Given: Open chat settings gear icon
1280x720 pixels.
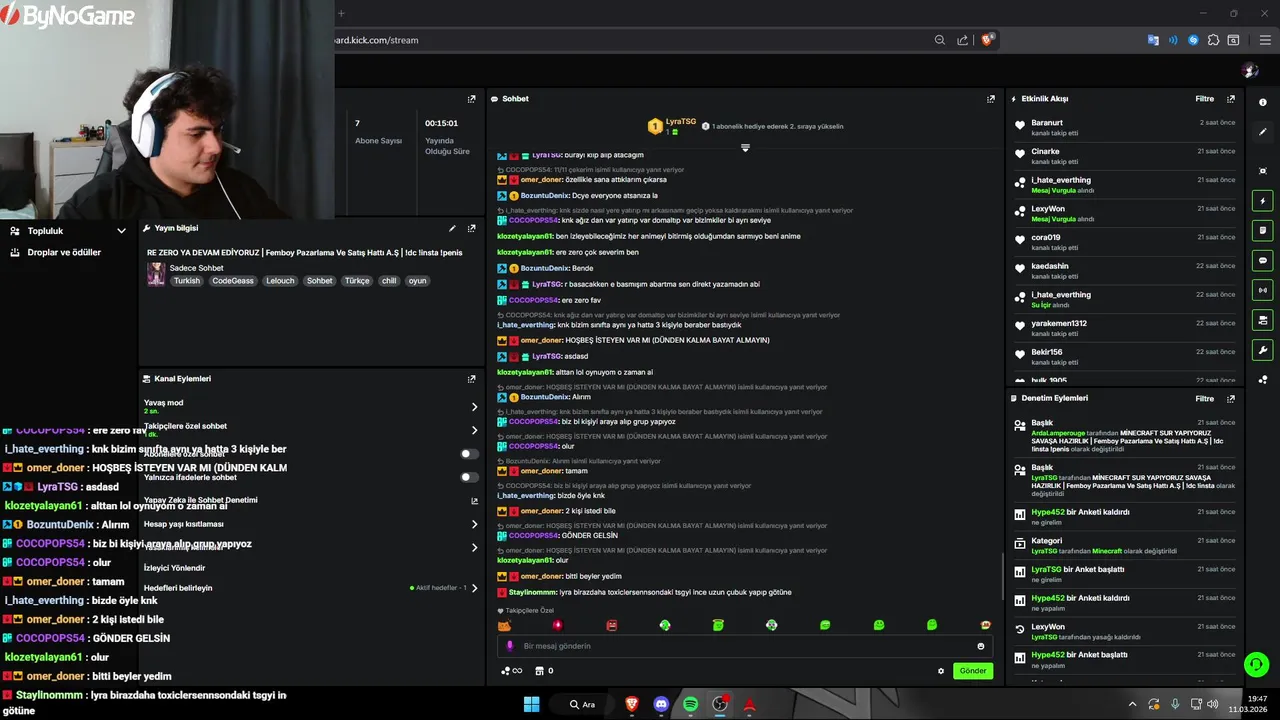Looking at the screenshot, I should [941, 671].
